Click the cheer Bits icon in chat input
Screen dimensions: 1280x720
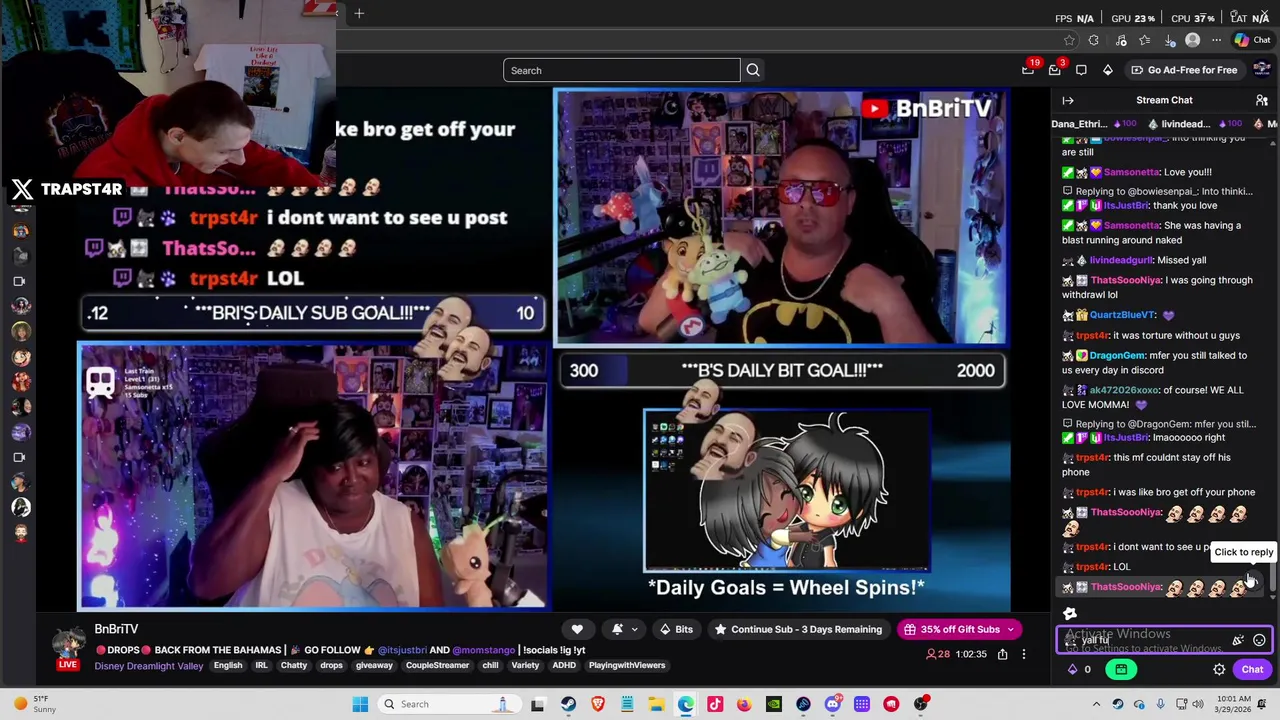point(1239,640)
